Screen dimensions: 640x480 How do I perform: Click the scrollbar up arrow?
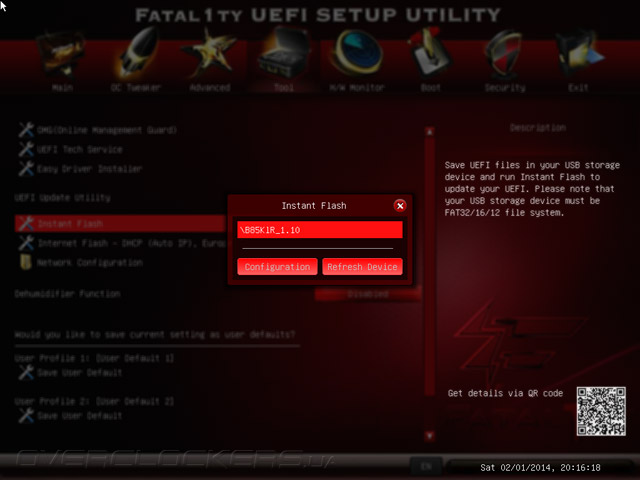coord(429,132)
